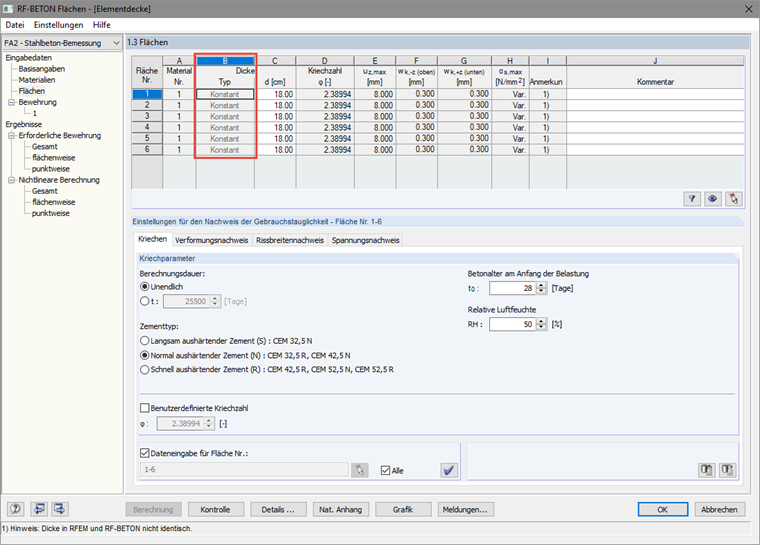The image size is (760, 545).
Task: Click the filter icon below the table
Action: coord(692,199)
